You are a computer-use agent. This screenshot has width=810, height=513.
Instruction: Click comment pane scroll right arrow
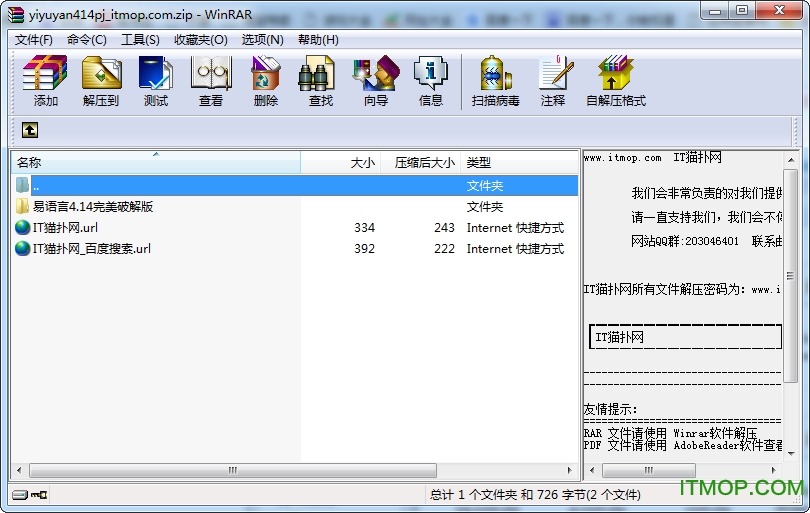pyautogui.click(x=773, y=470)
